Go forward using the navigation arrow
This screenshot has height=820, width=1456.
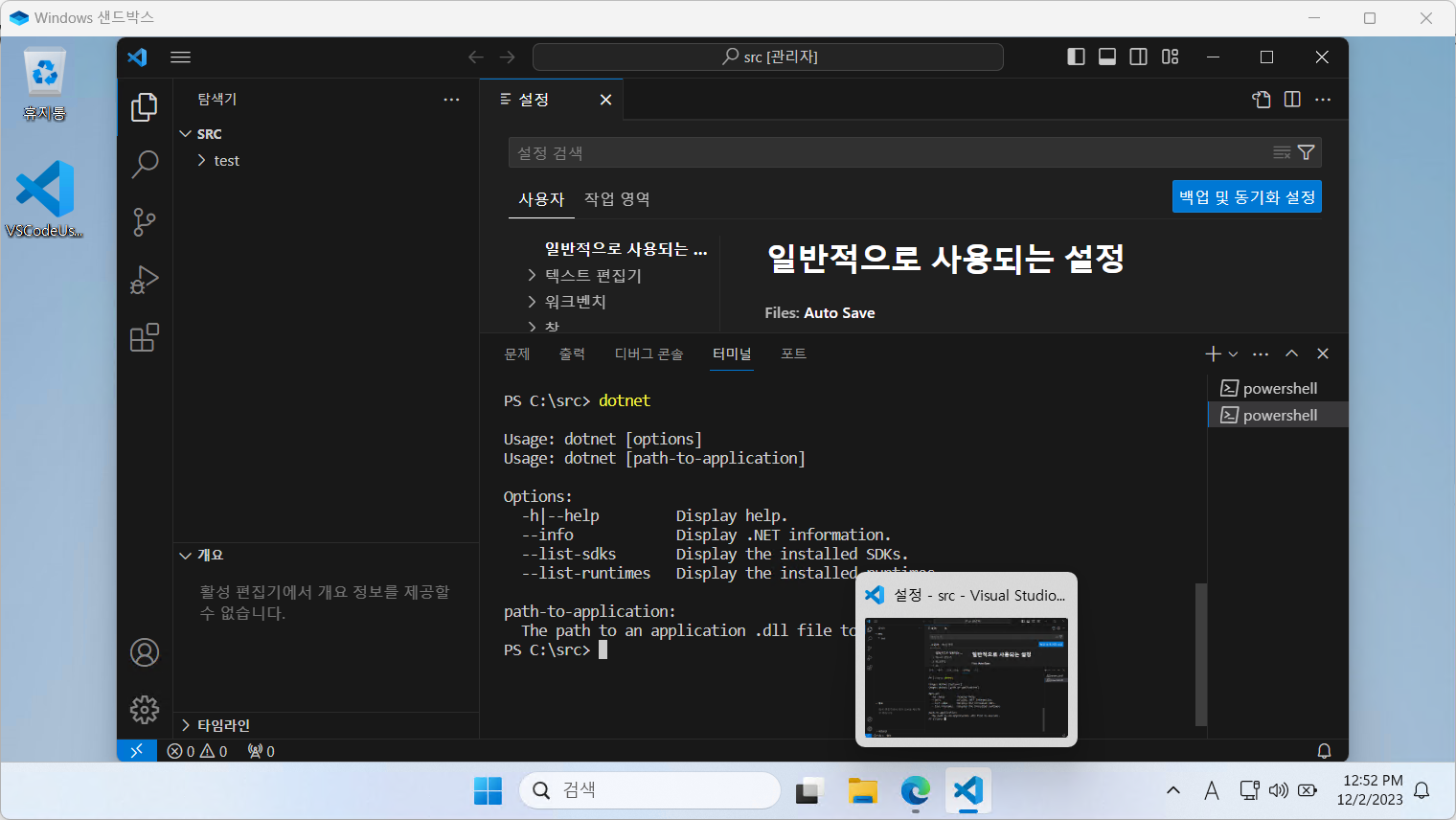[x=508, y=57]
